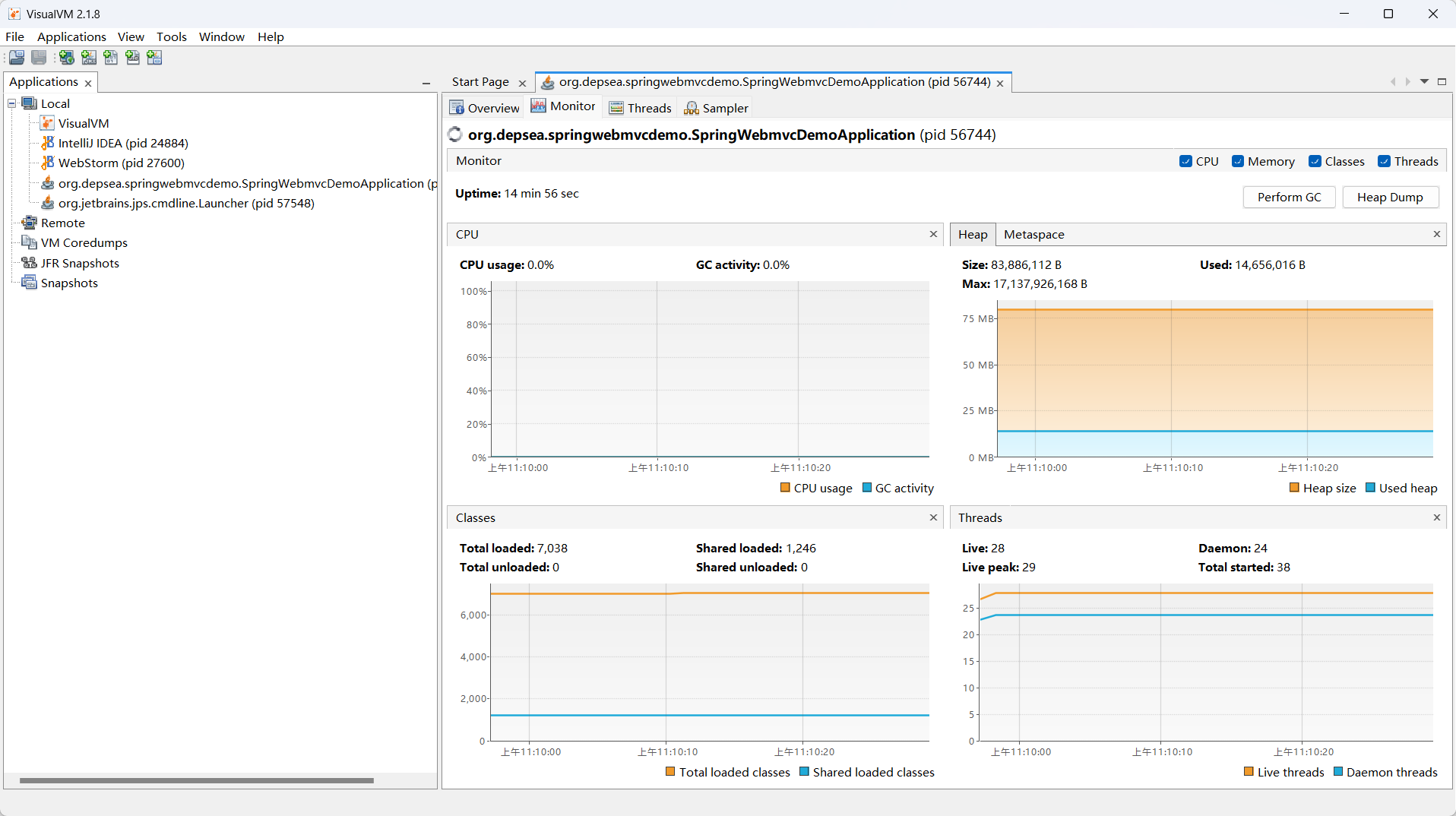This screenshot has height=816, width=1456.
Task: Click the Heap Dump button
Action: click(x=1390, y=197)
